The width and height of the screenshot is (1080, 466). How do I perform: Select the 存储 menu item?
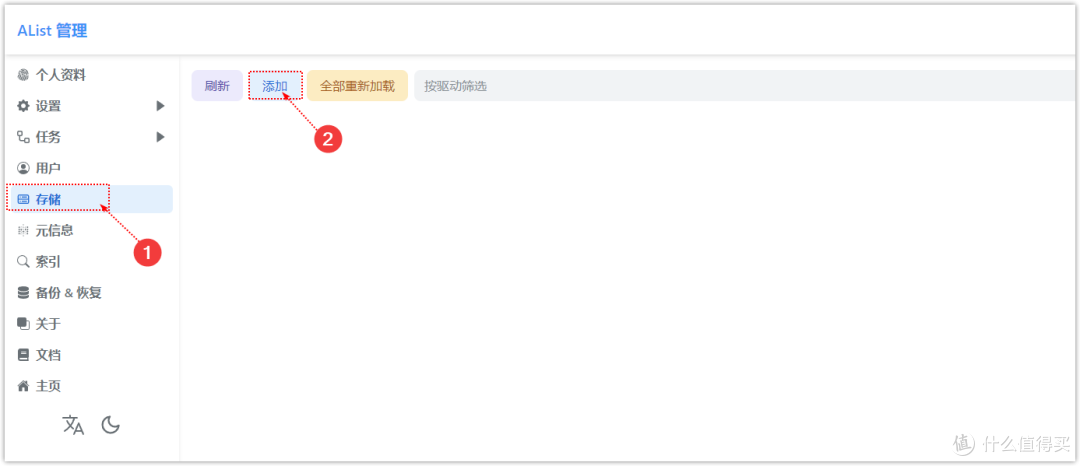[90, 199]
